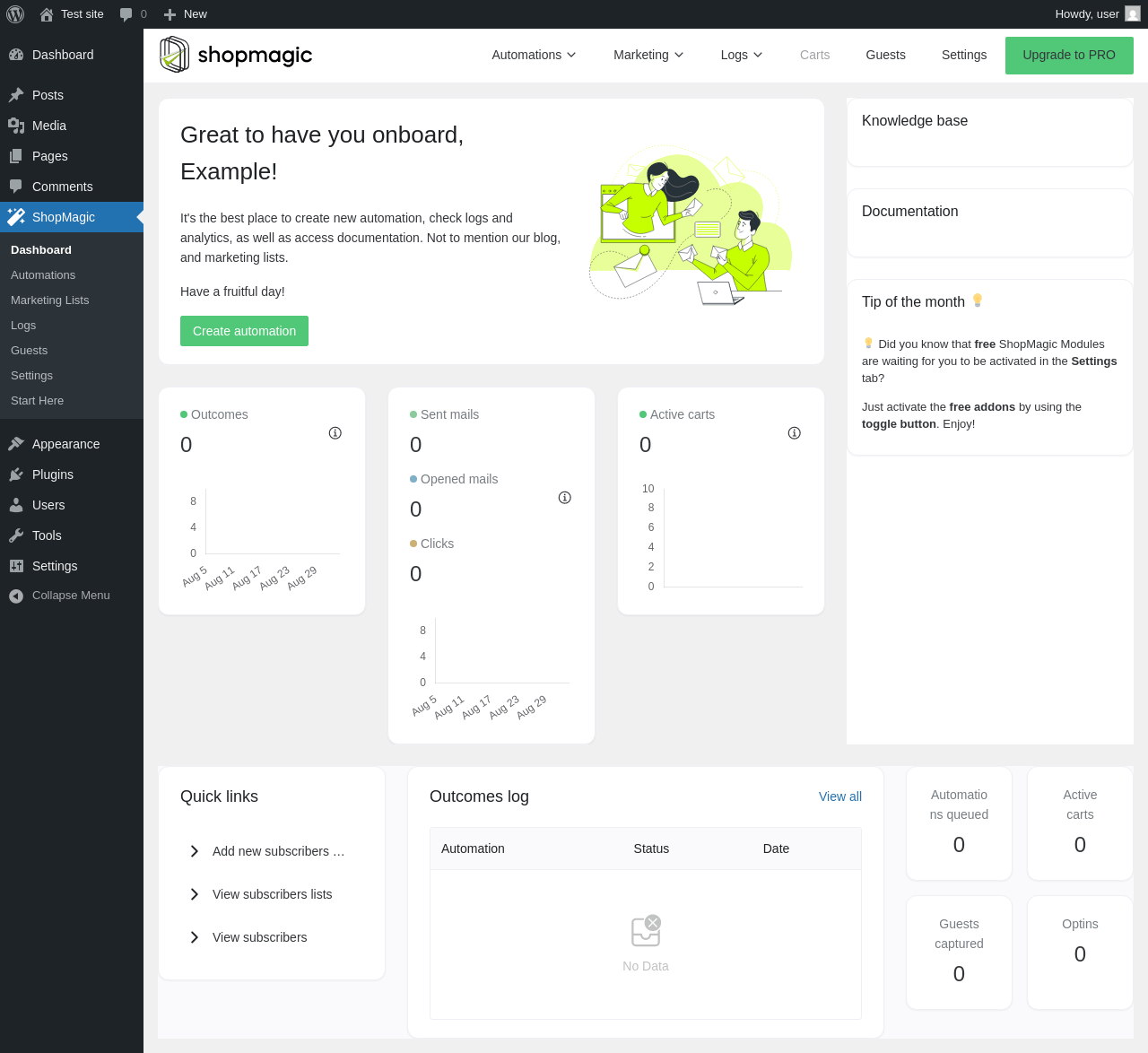Click the Comments bubble sidebar icon
This screenshot has width=1148, height=1053.
tap(16, 187)
